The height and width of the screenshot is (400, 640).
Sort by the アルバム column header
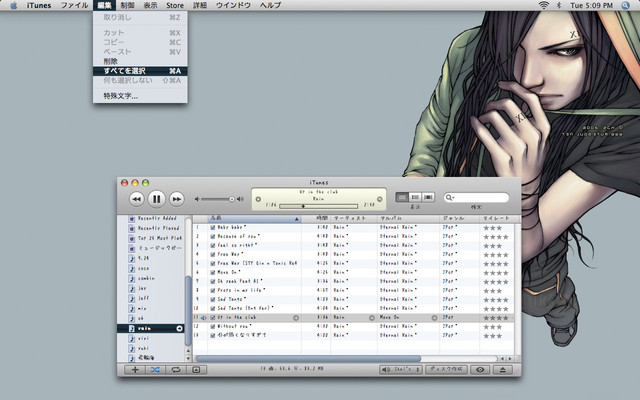[409, 219]
